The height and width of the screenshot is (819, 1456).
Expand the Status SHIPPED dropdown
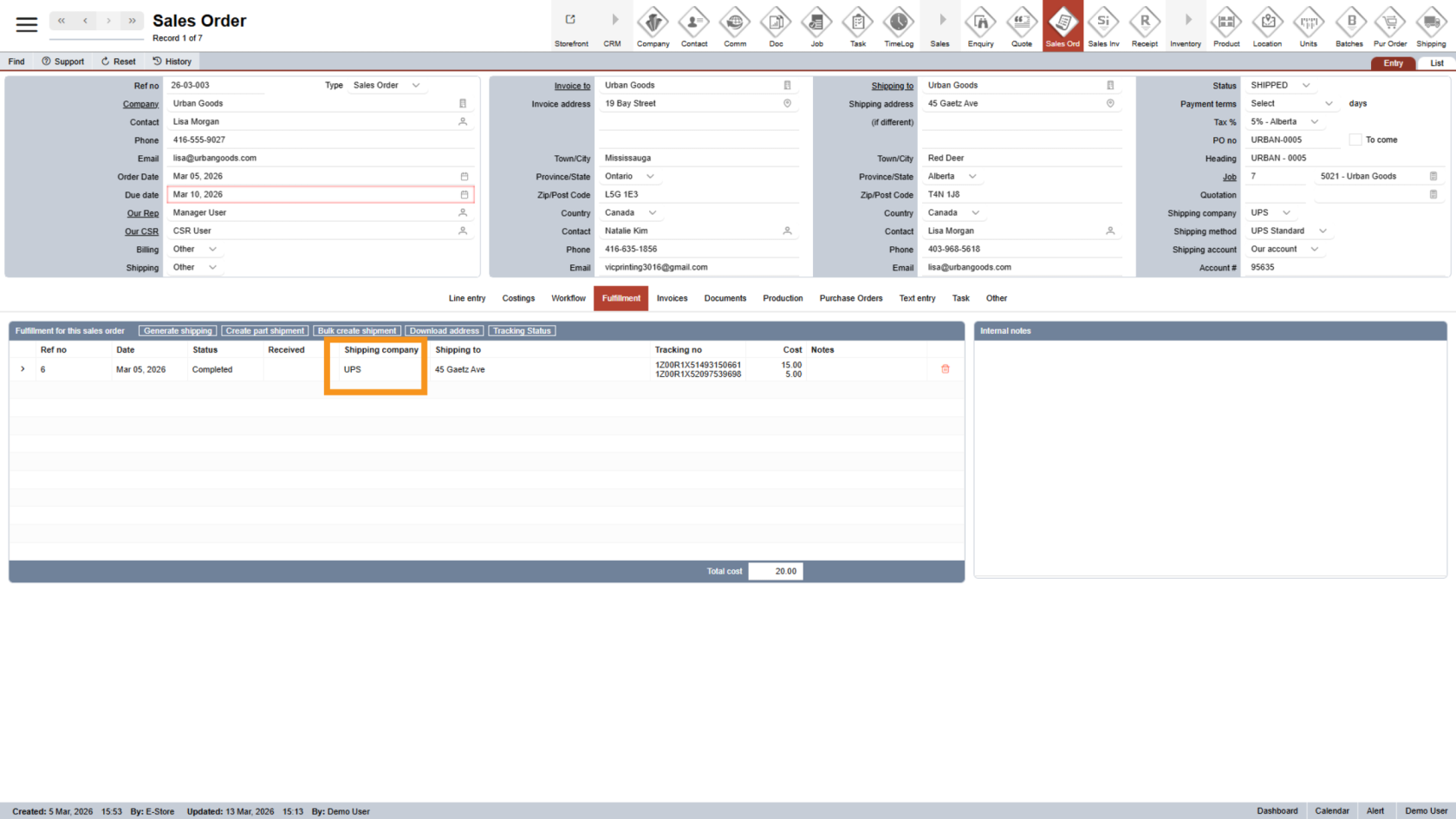pos(1306,86)
